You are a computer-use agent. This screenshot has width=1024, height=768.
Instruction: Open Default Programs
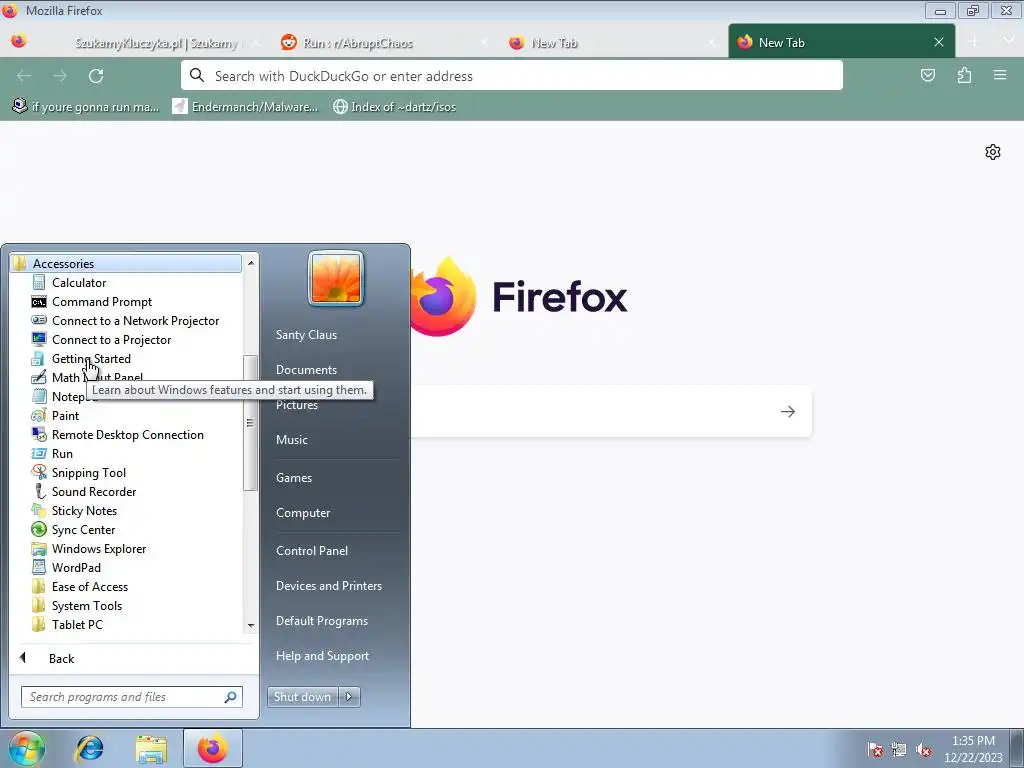click(x=321, y=621)
